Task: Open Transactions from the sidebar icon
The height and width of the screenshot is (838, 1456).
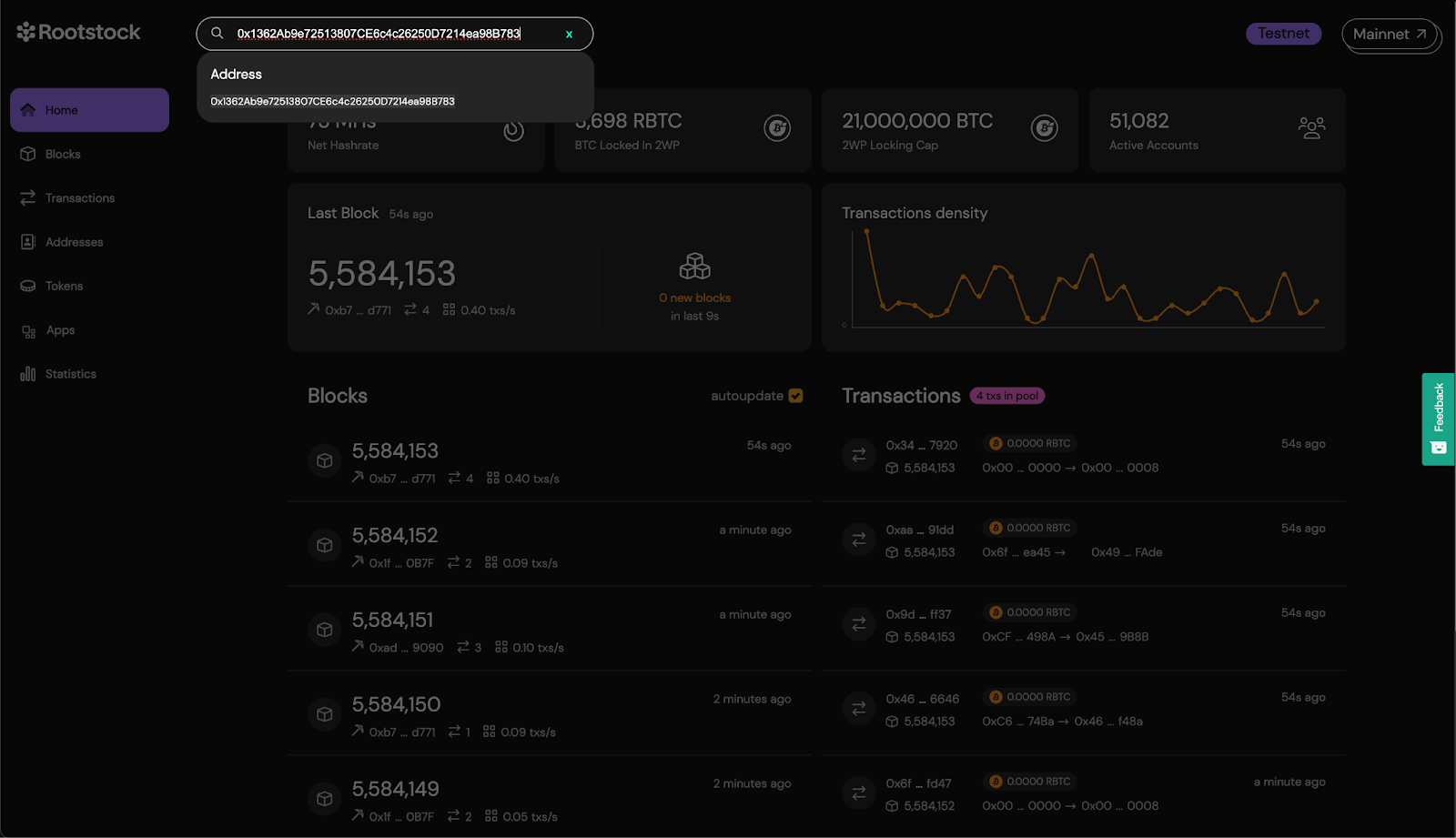Action: [27, 197]
